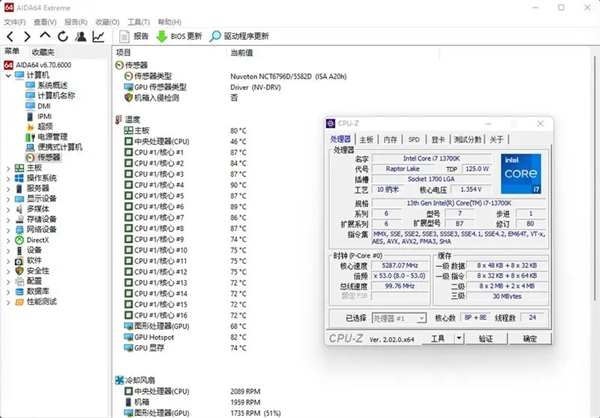Image resolution: width=600 pixels, height=418 pixels.
Task: Switch to the 收藏夹 tab
Action: (x=44, y=51)
